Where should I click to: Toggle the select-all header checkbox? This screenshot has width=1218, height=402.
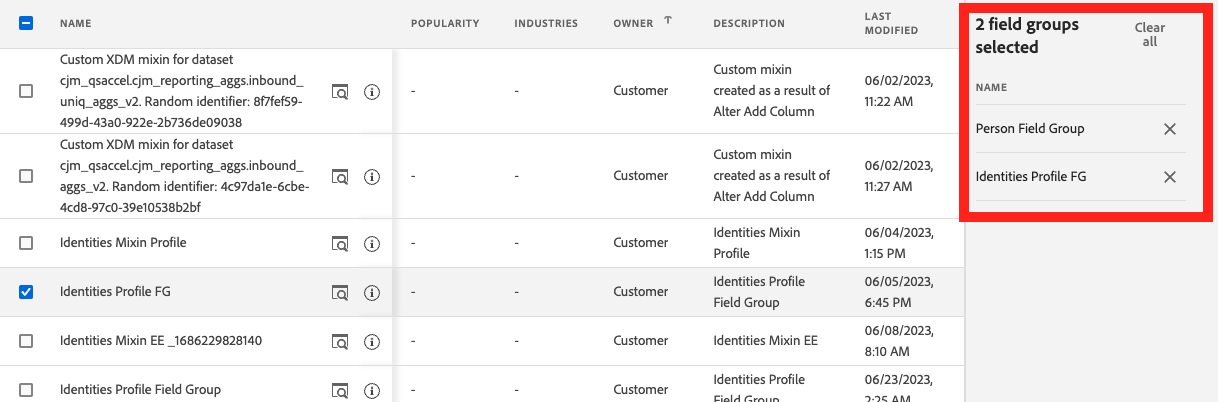click(x=26, y=22)
